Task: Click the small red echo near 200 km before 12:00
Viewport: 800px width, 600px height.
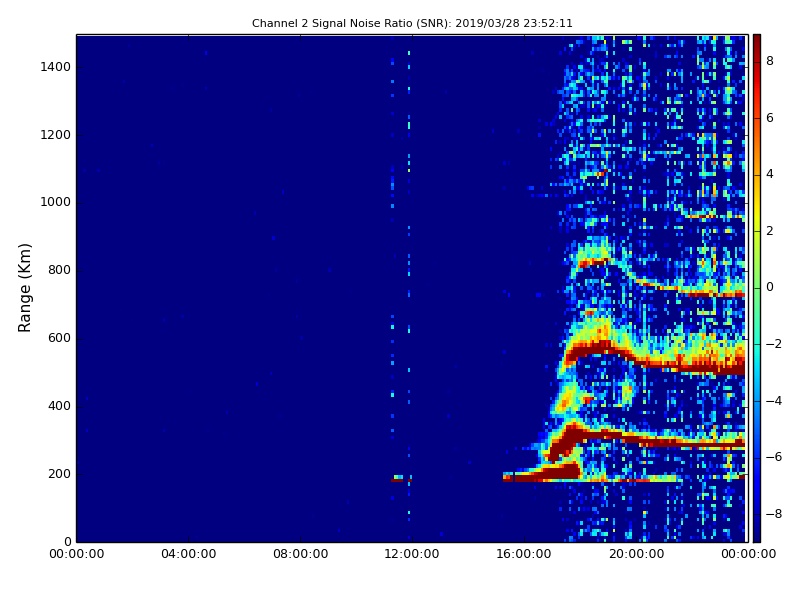Action: 397,480
